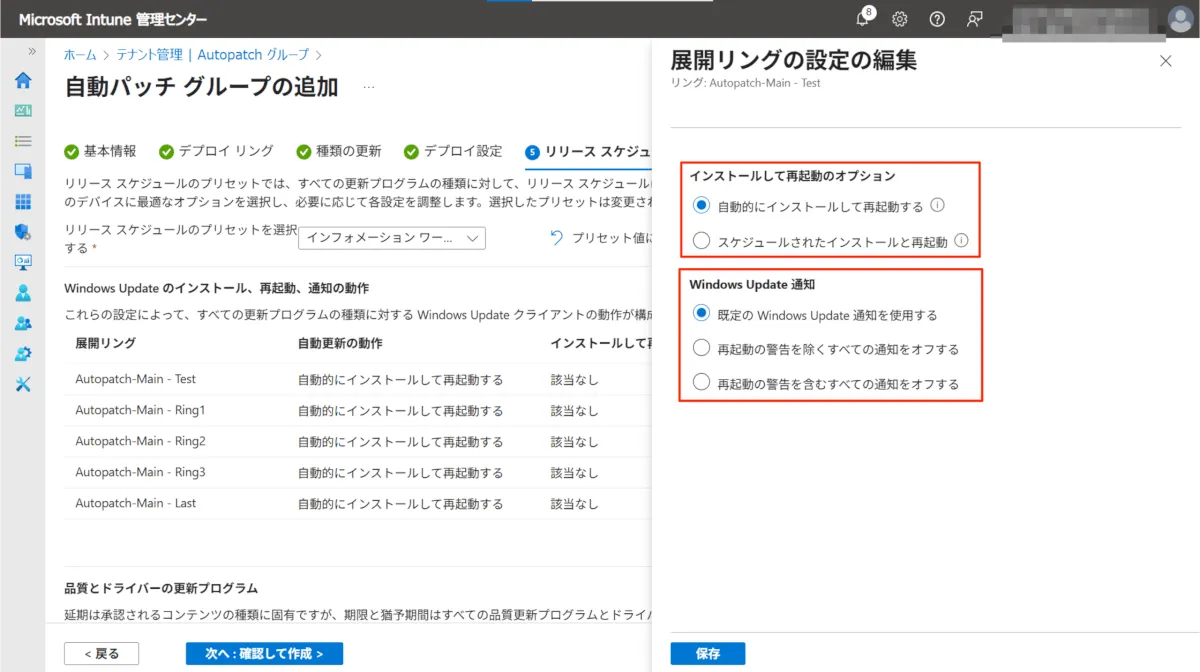This screenshot has height=672, width=1200.
Task: Open the Apps grid icon in sidebar
Action: tap(22, 202)
